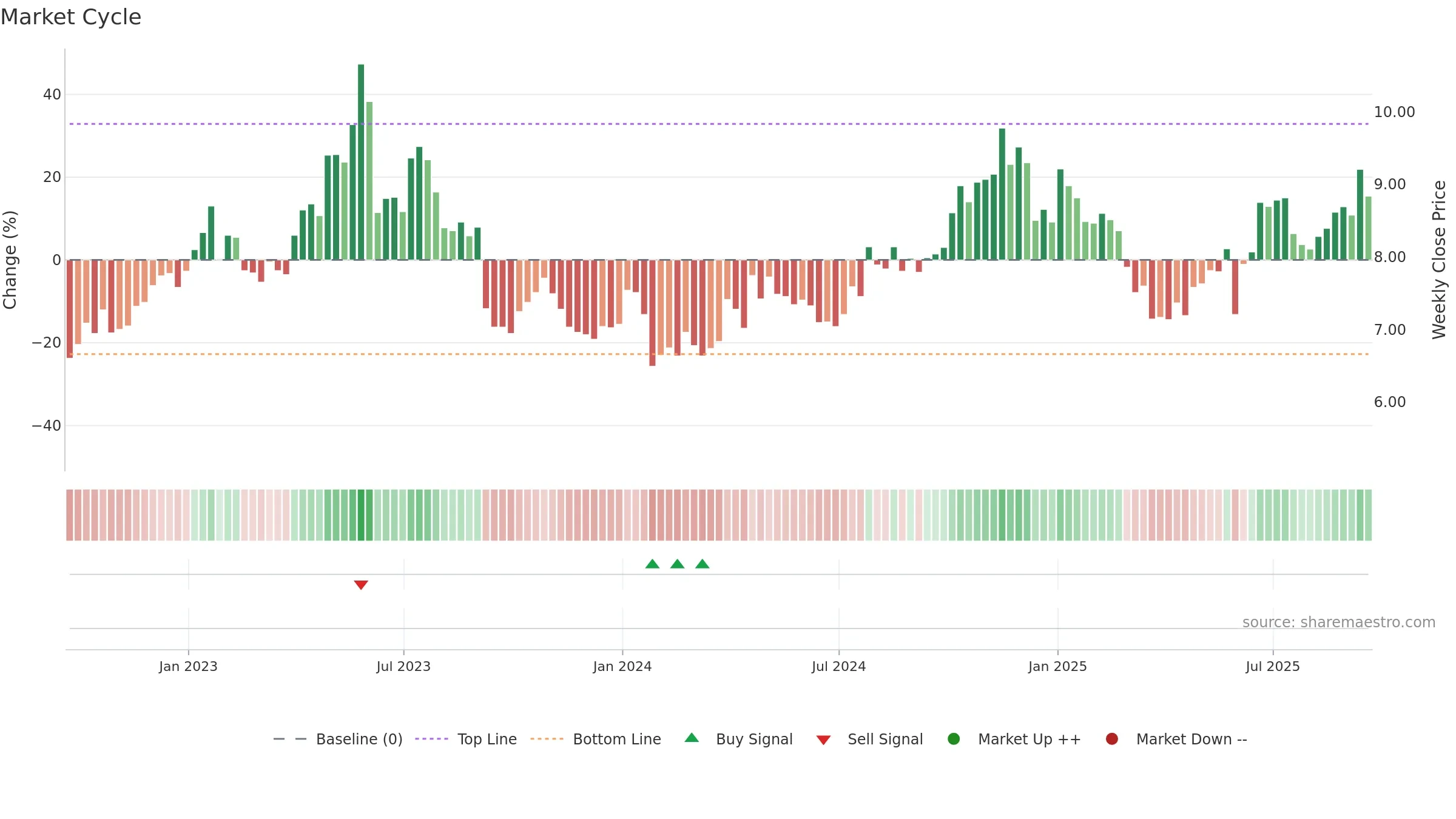Toggle the Market Up ++ legend entry
Viewport: 1456px width, 819px height.
click(1014, 739)
